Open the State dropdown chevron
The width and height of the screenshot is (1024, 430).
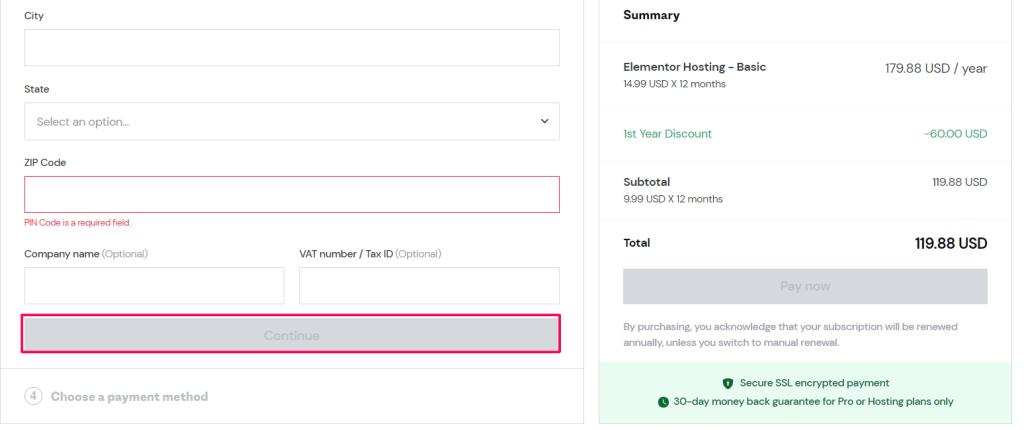[x=545, y=122]
